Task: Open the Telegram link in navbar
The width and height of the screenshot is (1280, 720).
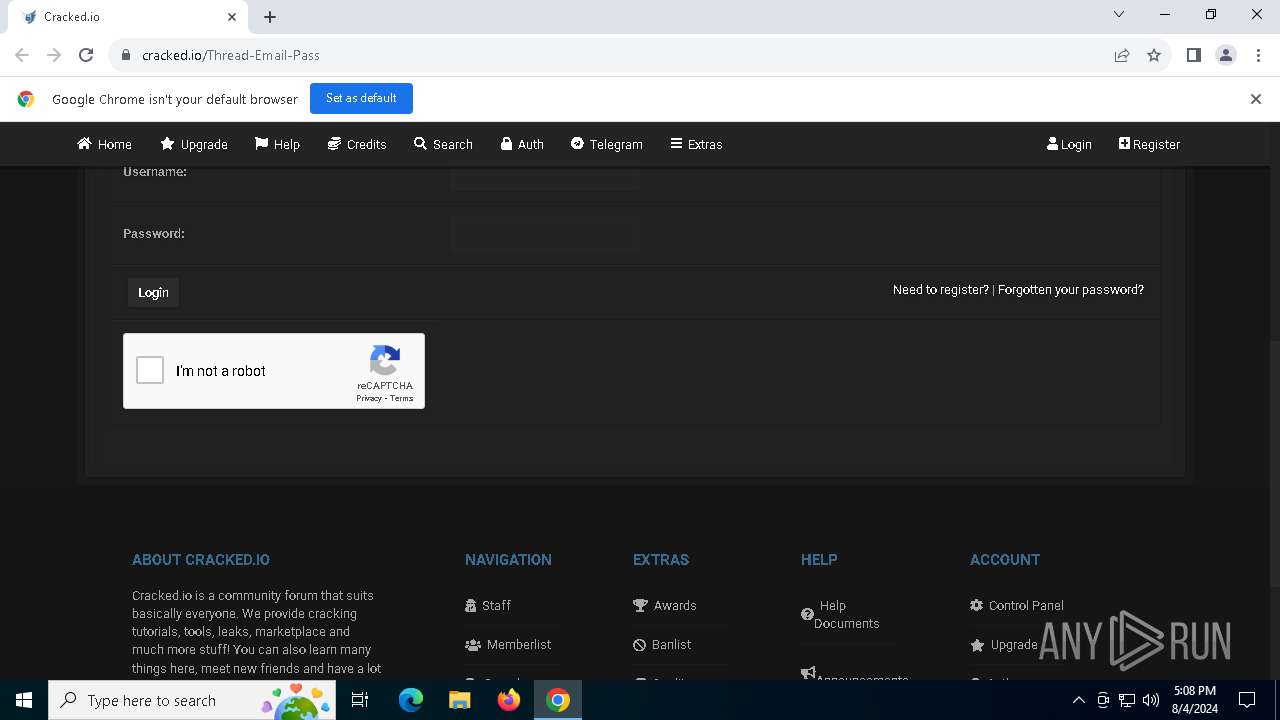Action: click(x=606, y=144)
